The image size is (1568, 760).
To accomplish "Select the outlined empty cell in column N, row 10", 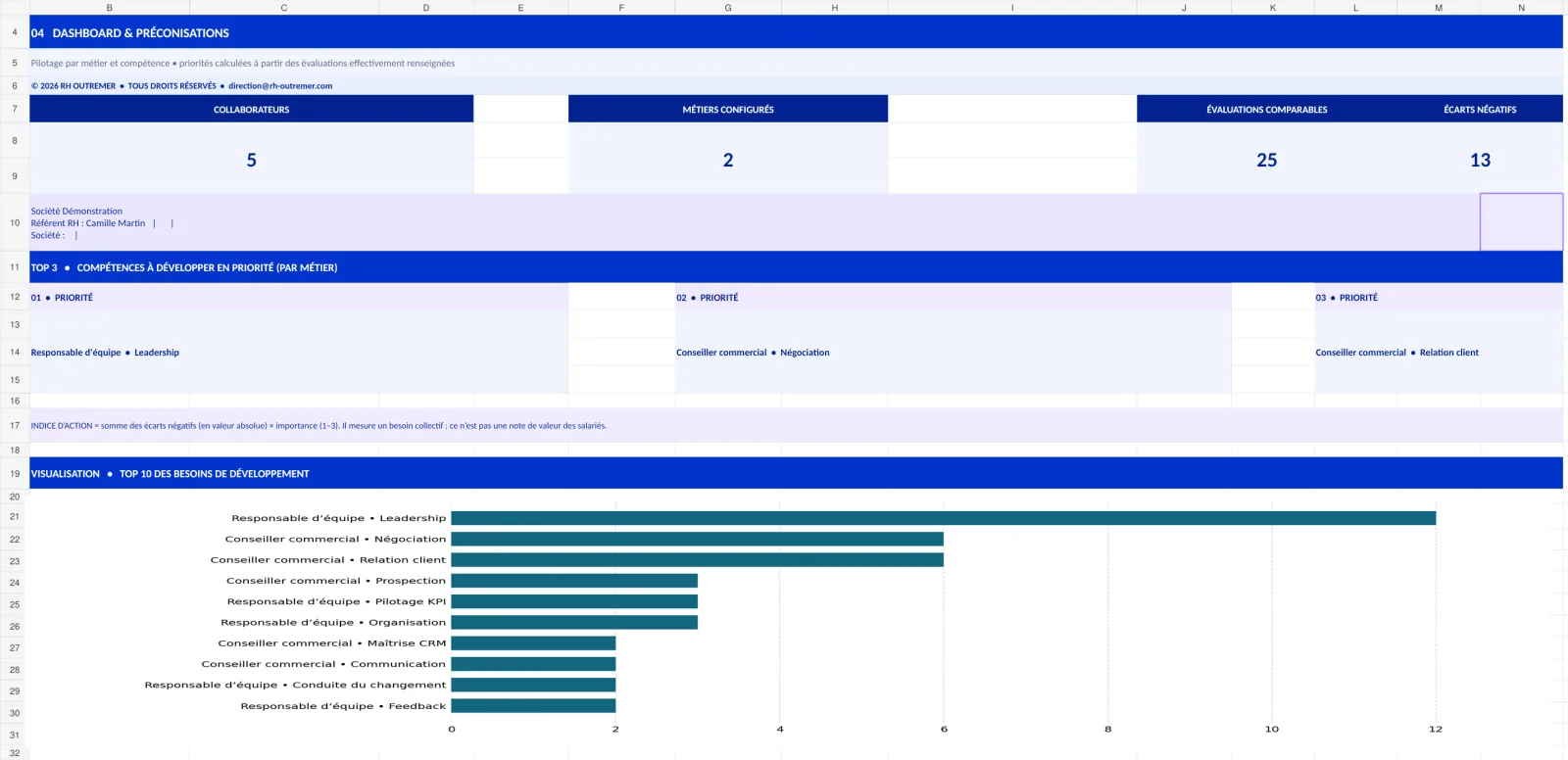I will coord(1521,222).
